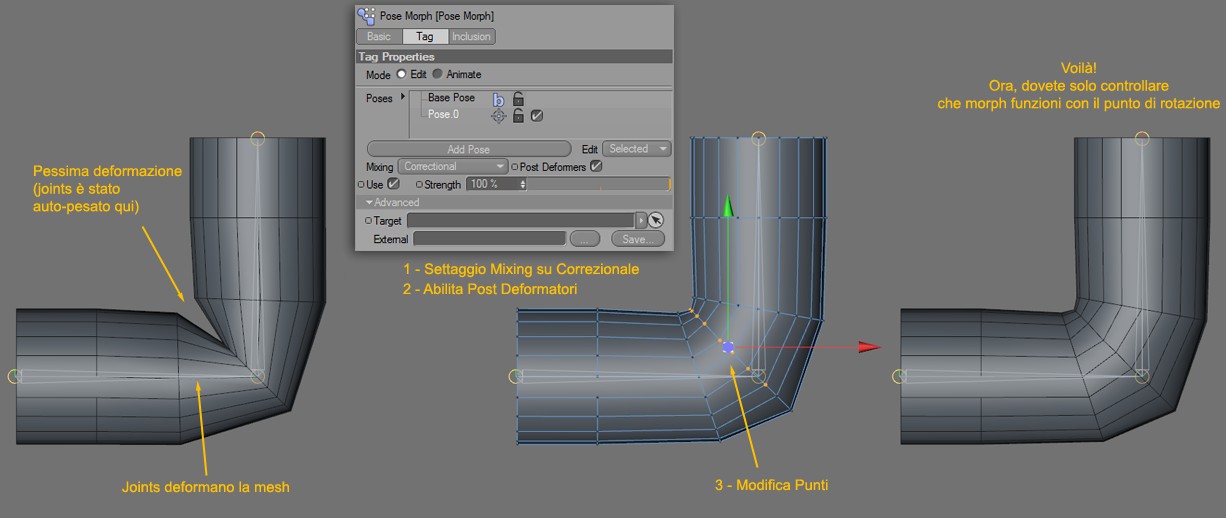Viewport: 1226px width, 518px height.
Task: Click the Pose.0 target crosshair icon
Action: [498, 116]
